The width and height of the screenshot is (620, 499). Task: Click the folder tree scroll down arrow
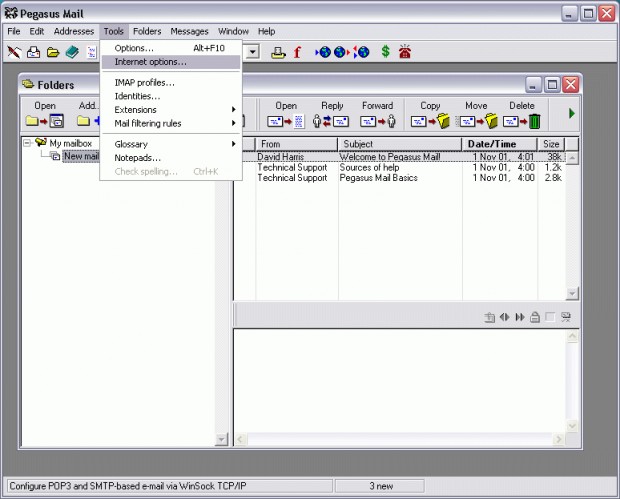click(221, 439)
